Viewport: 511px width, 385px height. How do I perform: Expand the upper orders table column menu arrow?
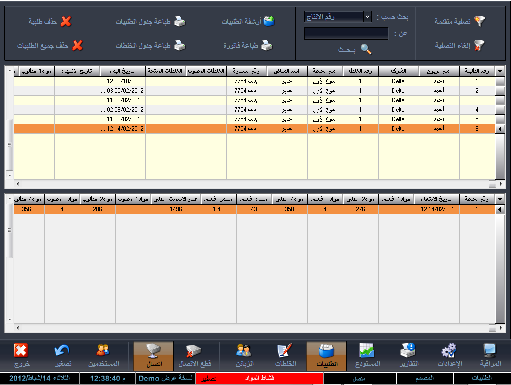pyautogui.click(x=500, y=71)
